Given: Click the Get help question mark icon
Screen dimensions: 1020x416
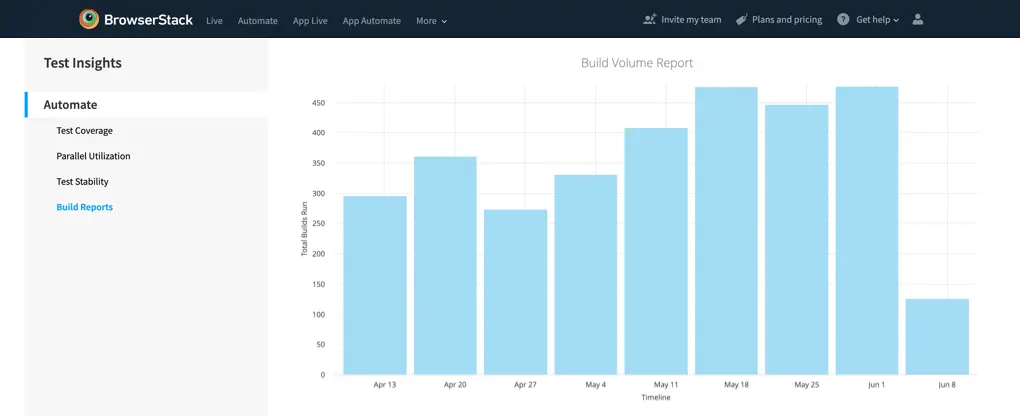Looking at the screenshot, I should click(843, 19).
